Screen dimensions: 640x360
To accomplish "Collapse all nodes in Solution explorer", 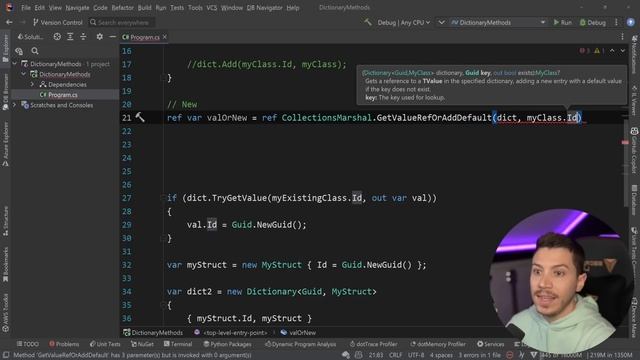I will click(83, 37).
